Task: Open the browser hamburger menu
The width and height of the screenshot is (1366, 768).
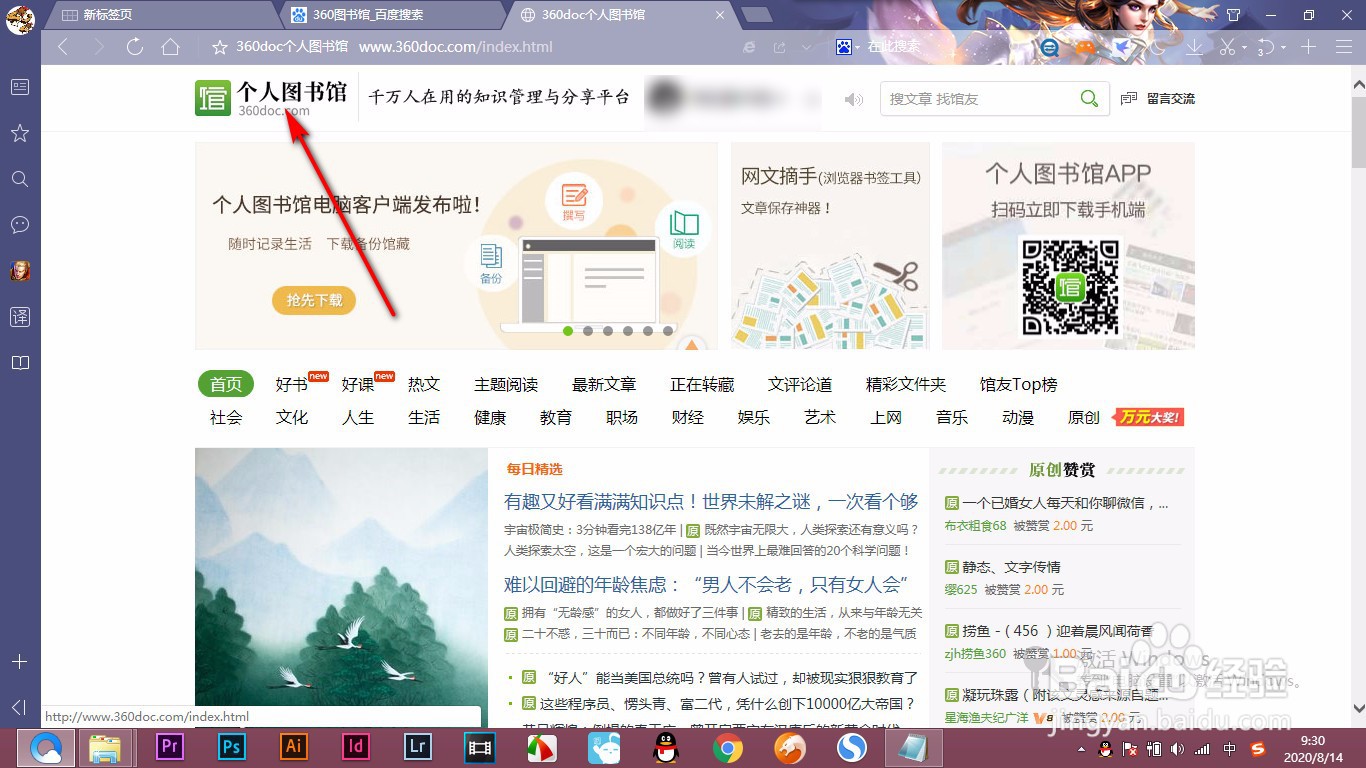Action: [1343, 47]
